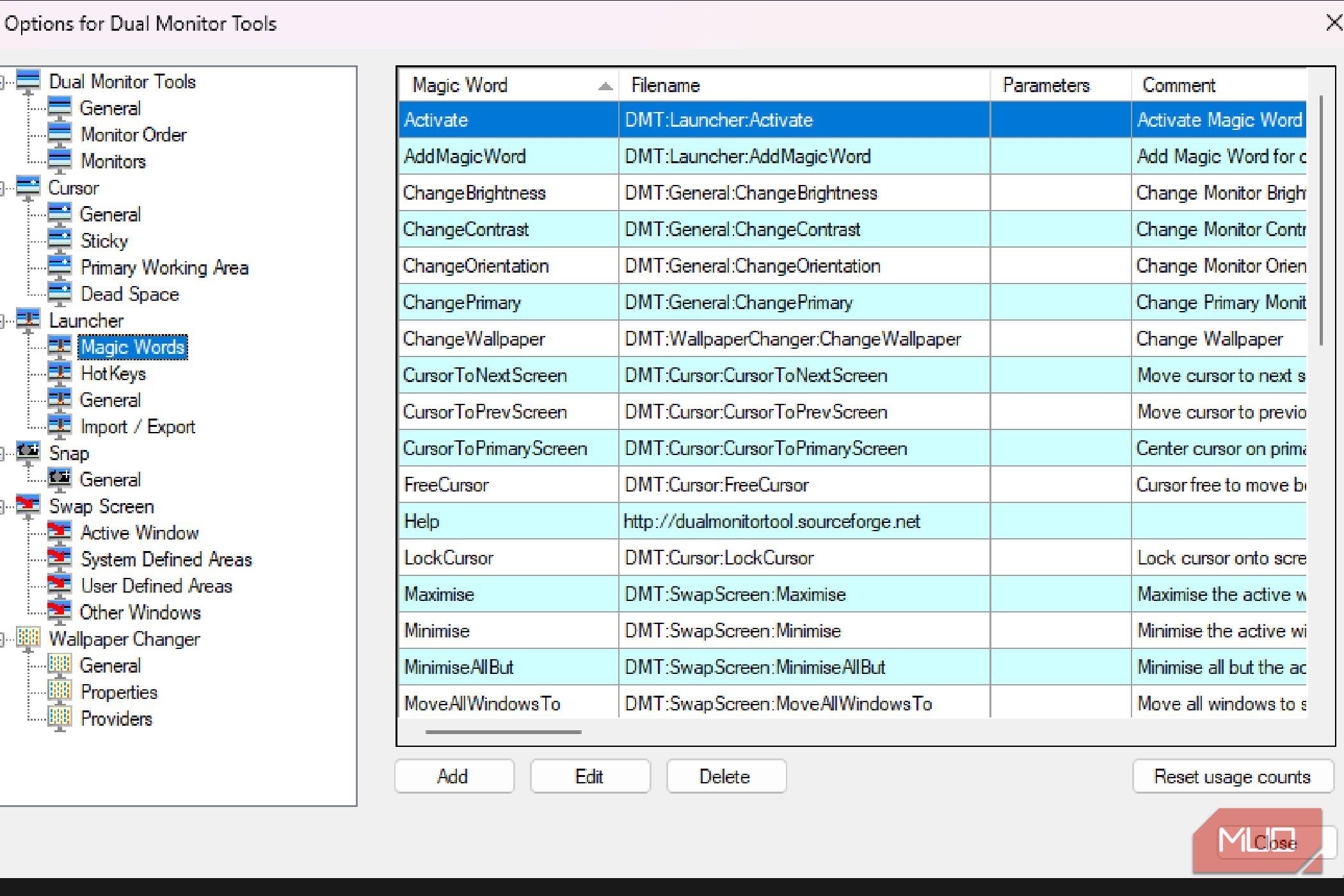Click the red icon beside Active Window
The width and height of the screenshot is (1344, 896).
coord(60,532)
